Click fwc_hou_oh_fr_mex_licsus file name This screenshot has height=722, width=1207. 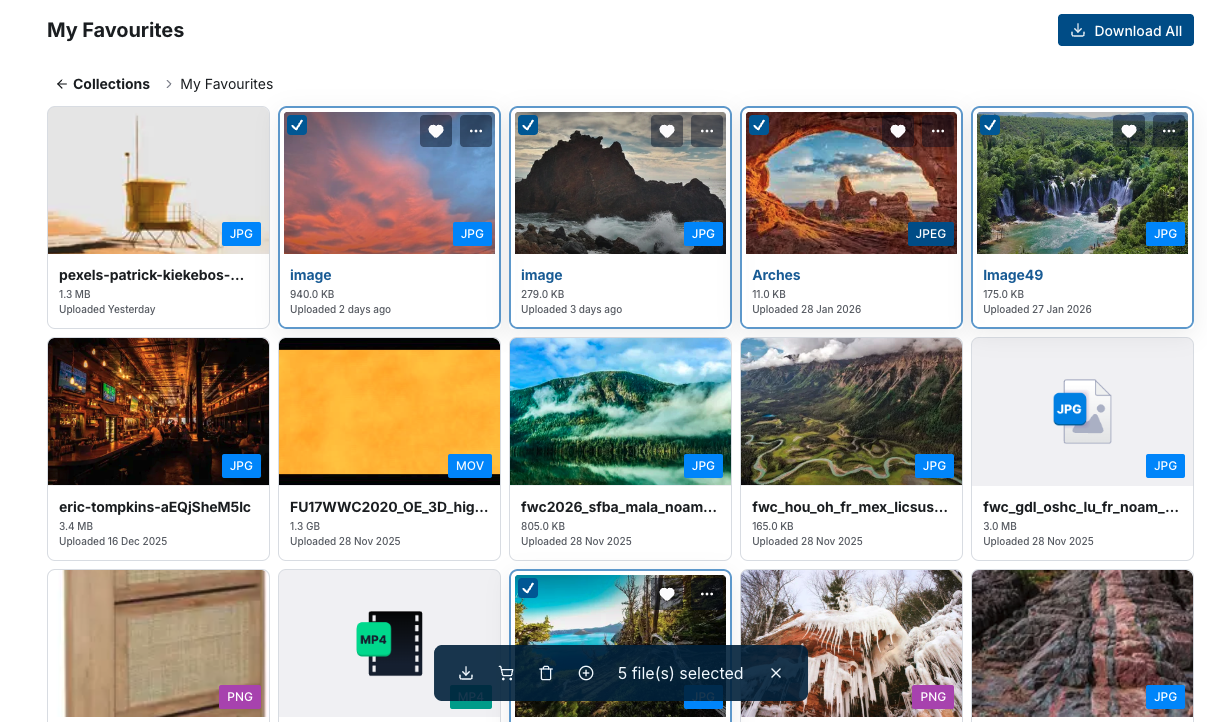[x=850, y=507]
